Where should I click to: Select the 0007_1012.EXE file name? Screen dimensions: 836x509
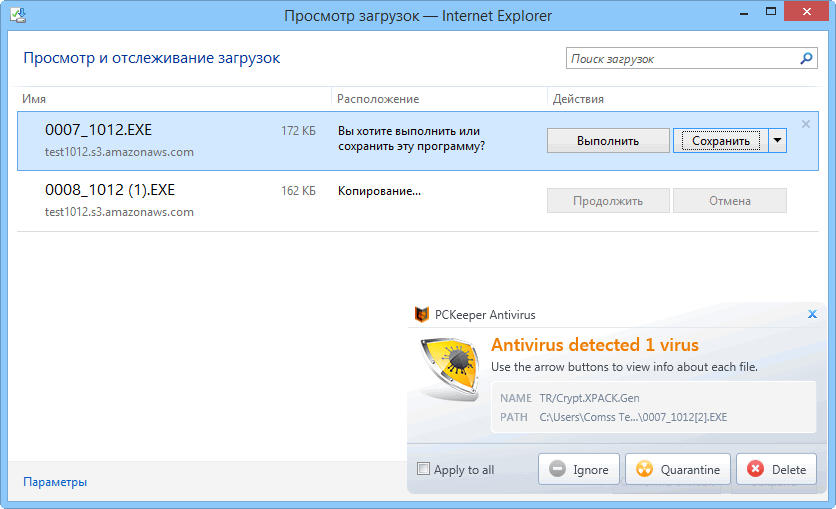[x=99, y=130]
